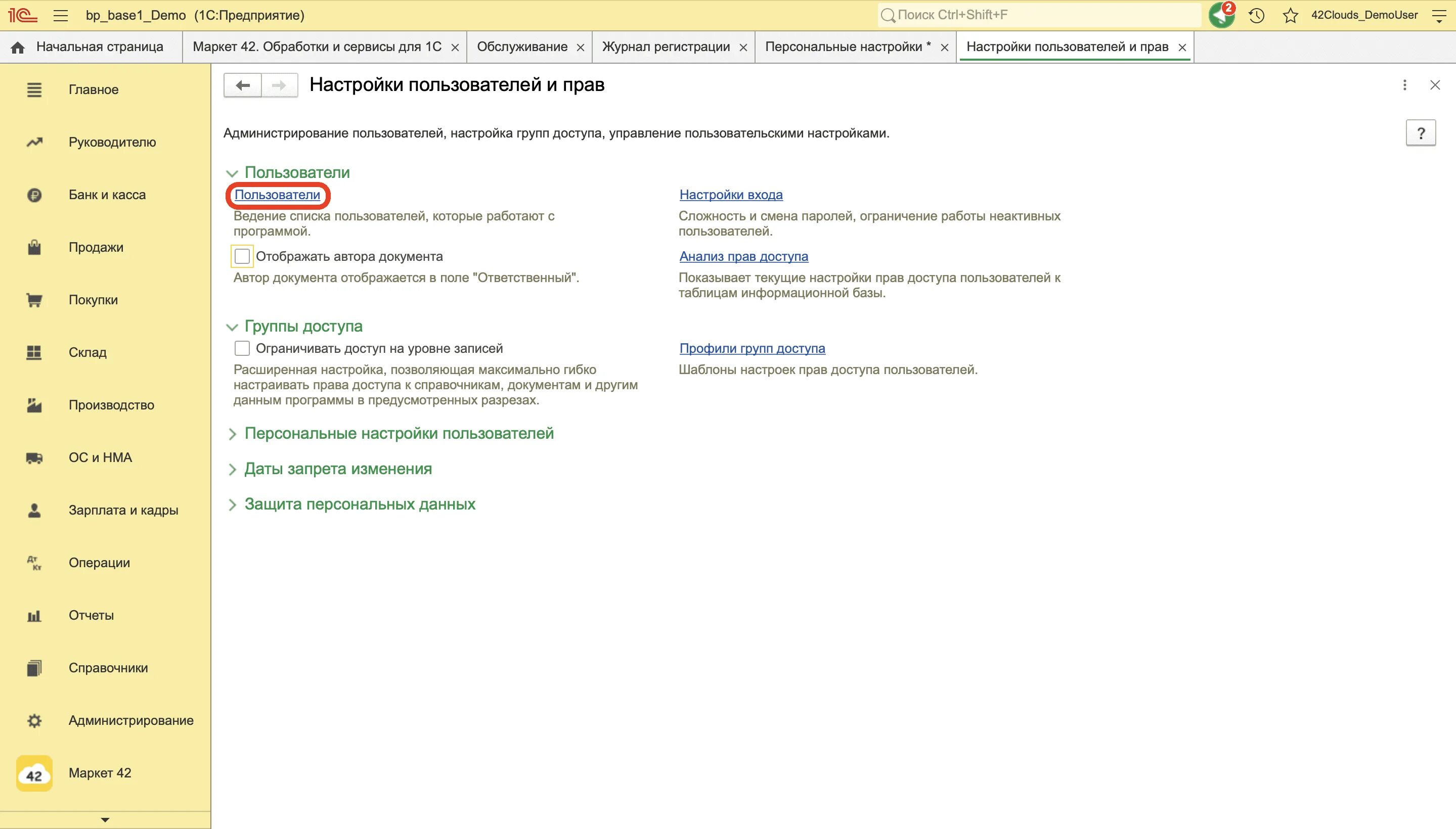The width and height of the screenshot is (1456, 829).
Task: Enable Отображать автора документа checkbox
Action: tap(242, 256)
